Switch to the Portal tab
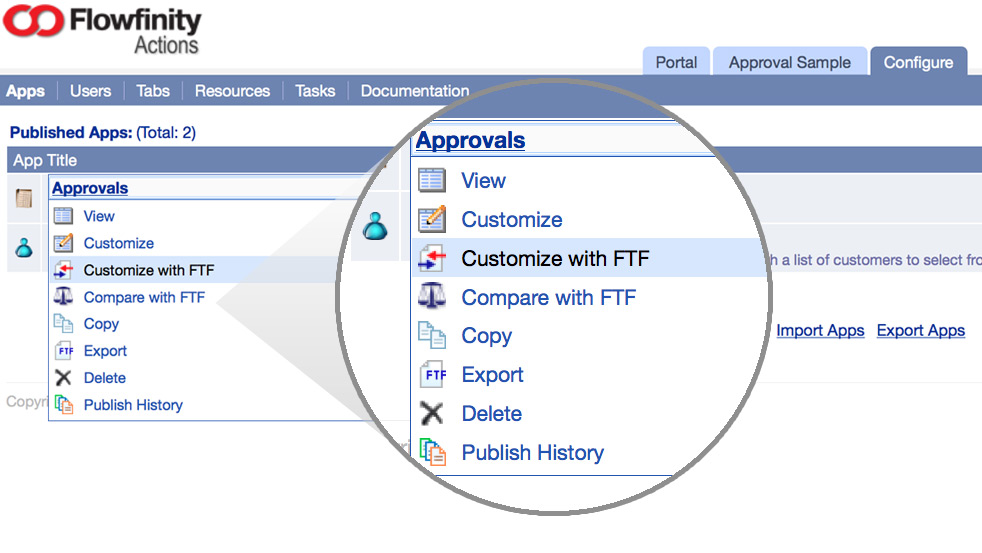Image resolution: width=982 pixels, height=553 pixels. pos(676,62)
